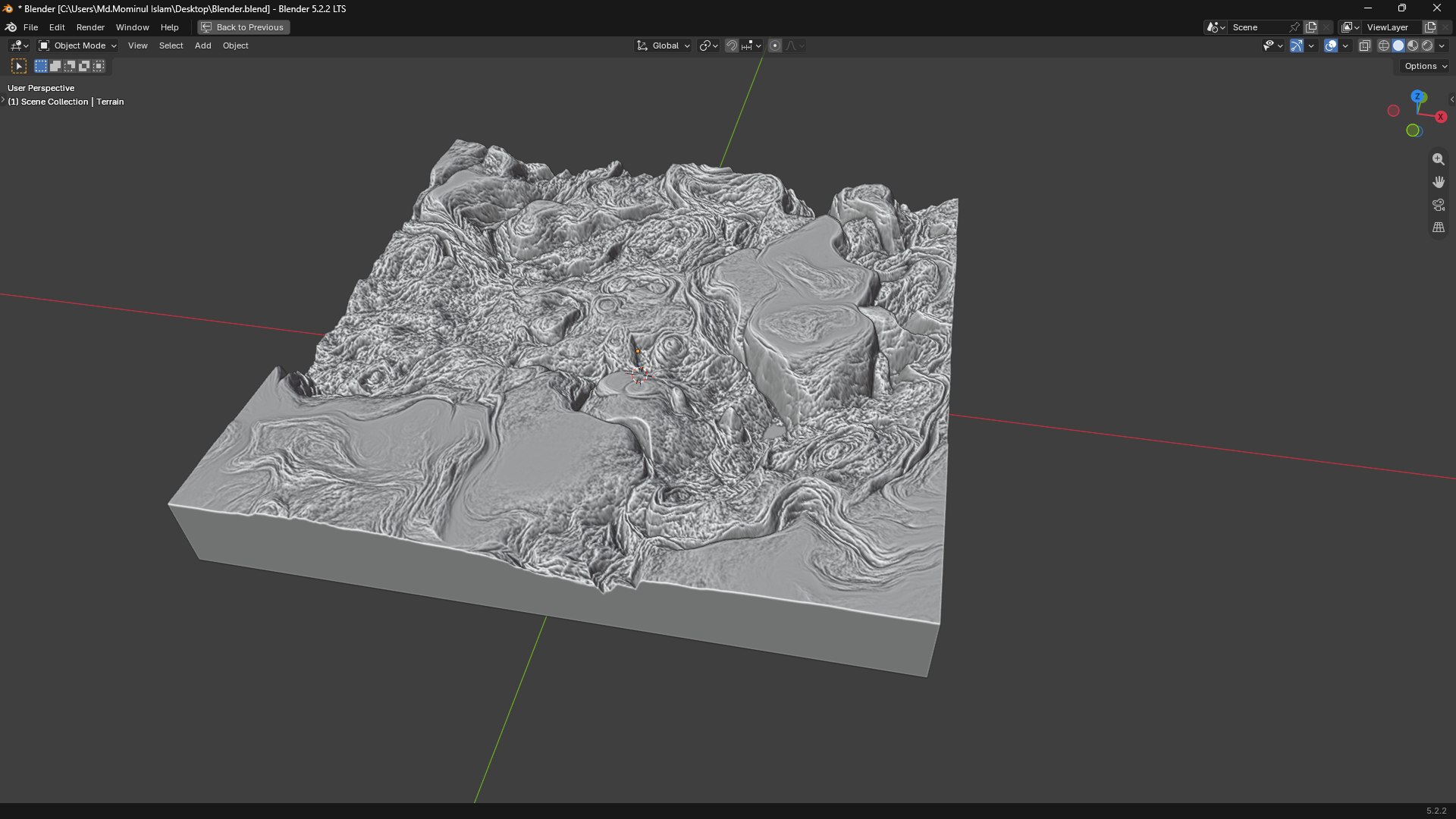Switch perspective/orthographic grid icon
The image size is (1456, 819).
point(1438,227)
